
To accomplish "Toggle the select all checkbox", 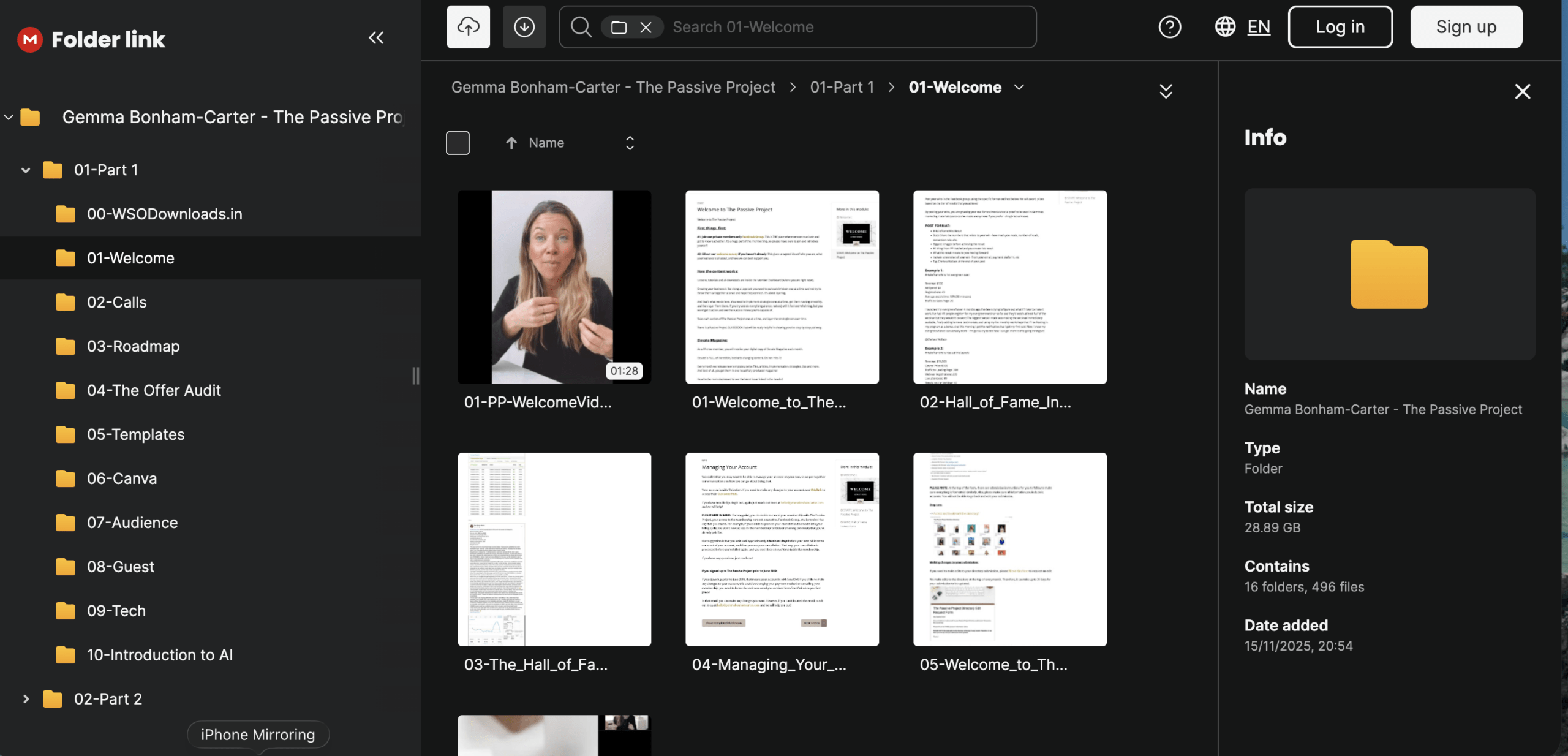I will (x=458, y=143).
